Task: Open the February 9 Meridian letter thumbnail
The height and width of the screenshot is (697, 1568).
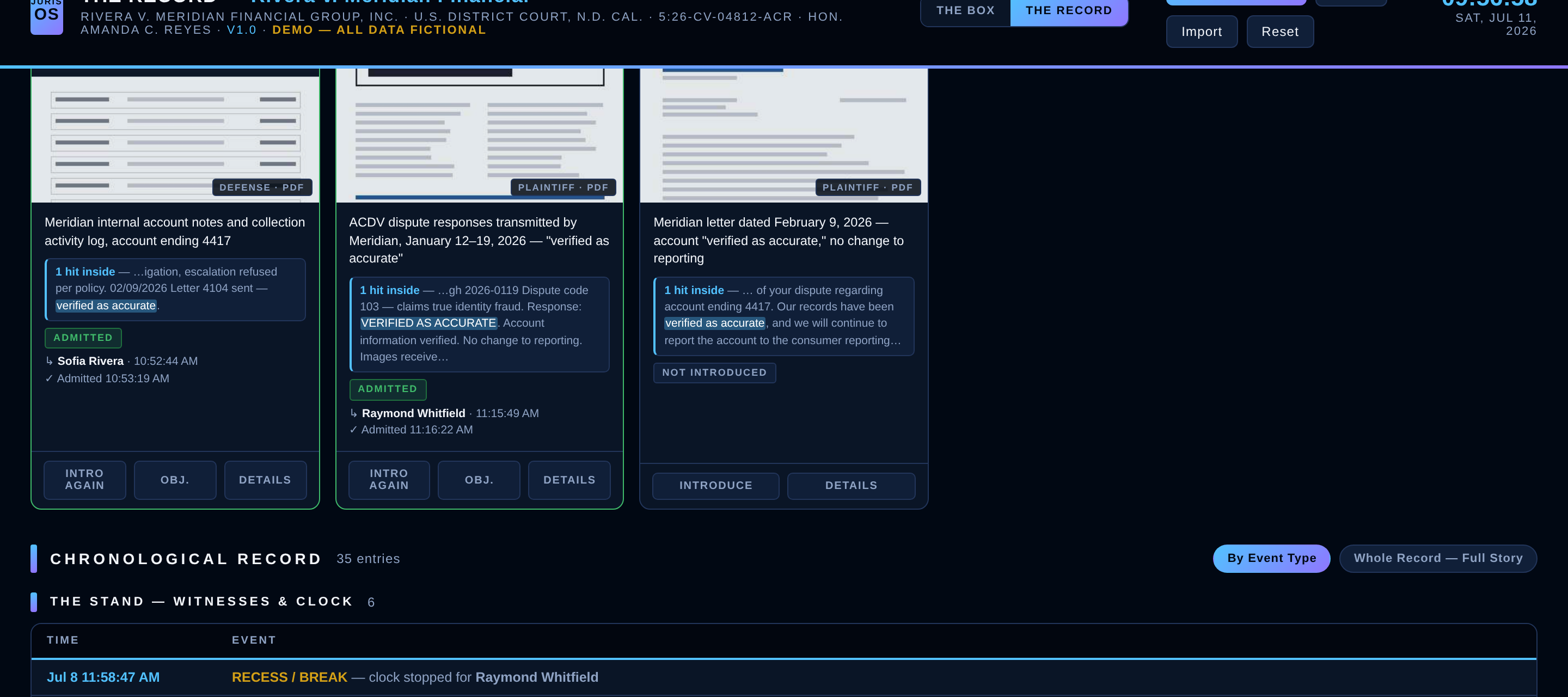Action: [x=784, y=135]
